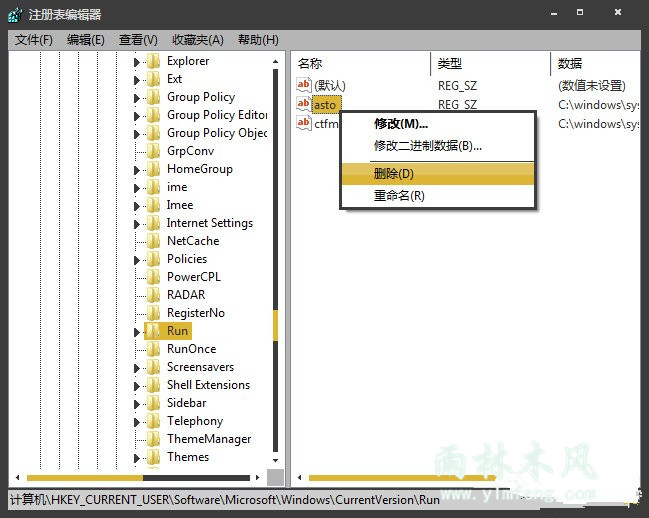Expand the Explorer key

[137, 62]
